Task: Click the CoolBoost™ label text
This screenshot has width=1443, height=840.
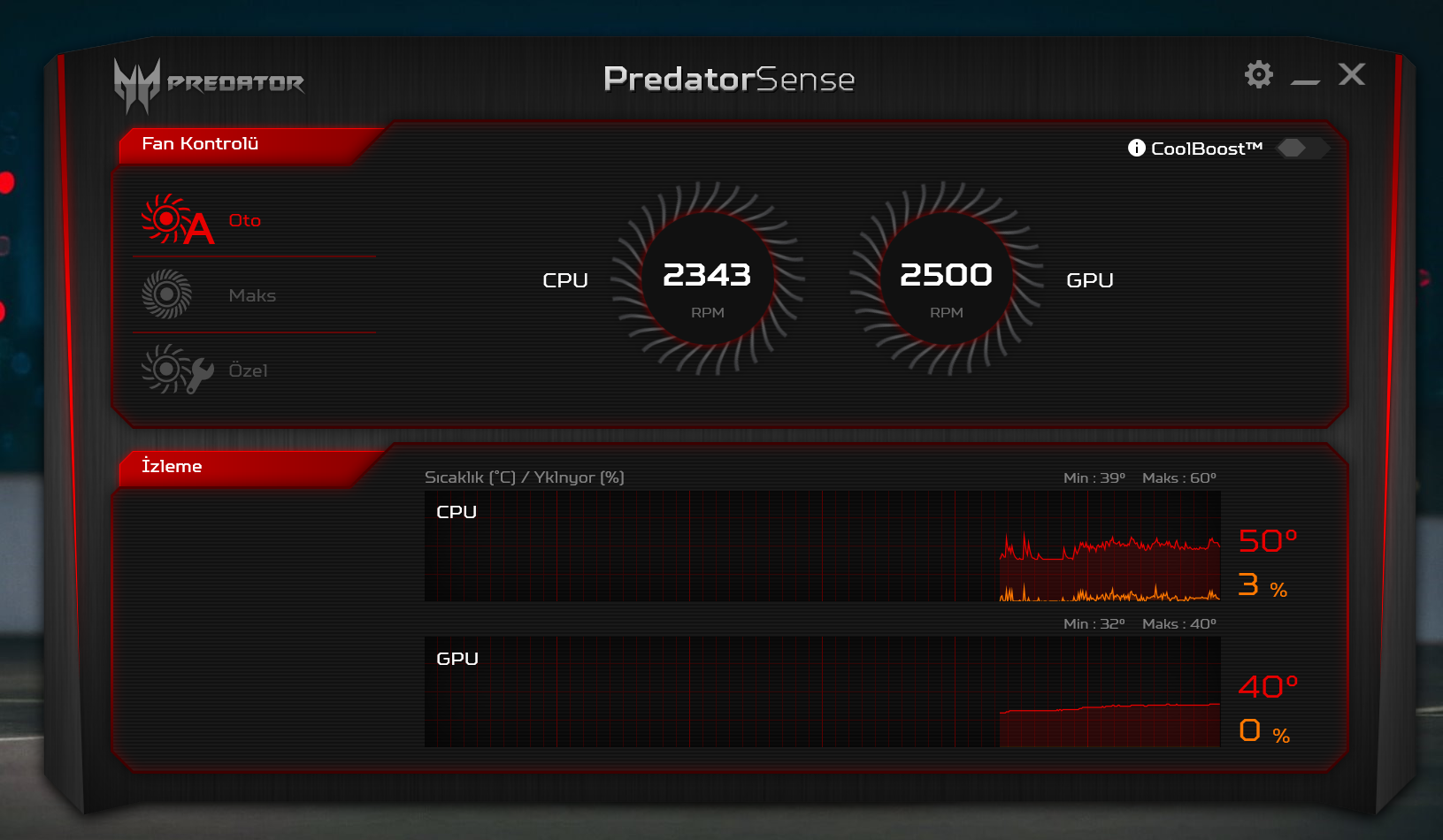Action: tap(1207, 149)
